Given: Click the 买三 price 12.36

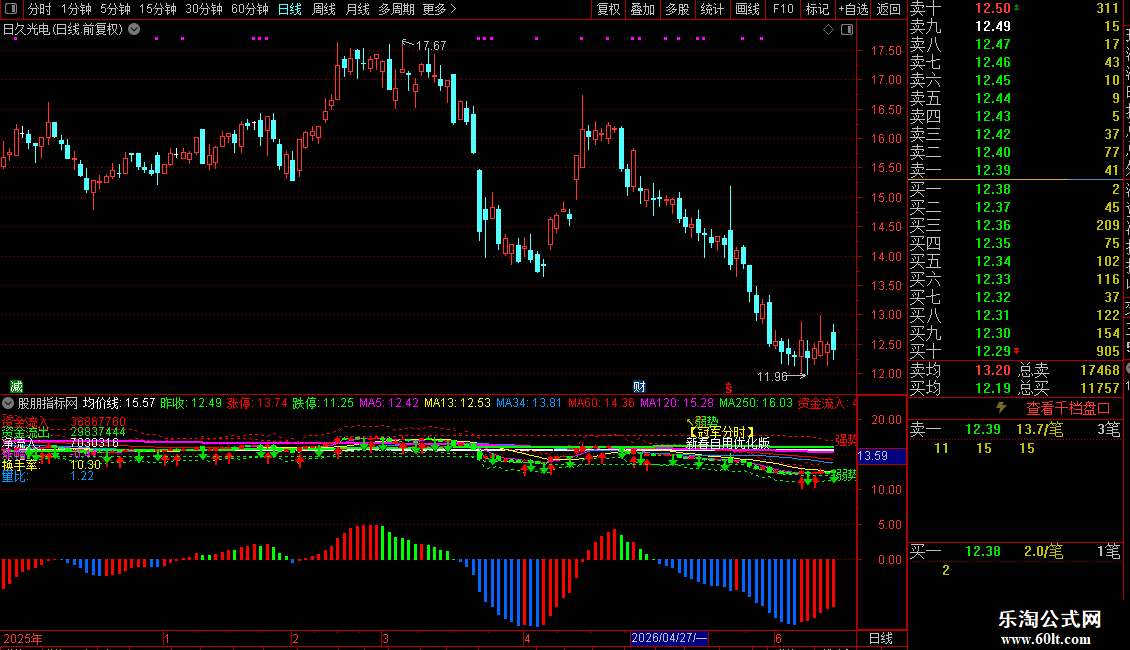Looking at the screenshot, I should [x=992, y=225].
